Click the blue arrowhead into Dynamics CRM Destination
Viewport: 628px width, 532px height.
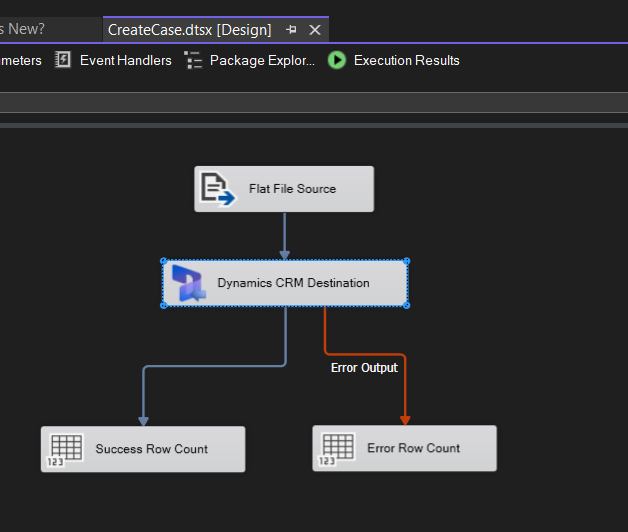pyautogui.click(x=284, y=255)
